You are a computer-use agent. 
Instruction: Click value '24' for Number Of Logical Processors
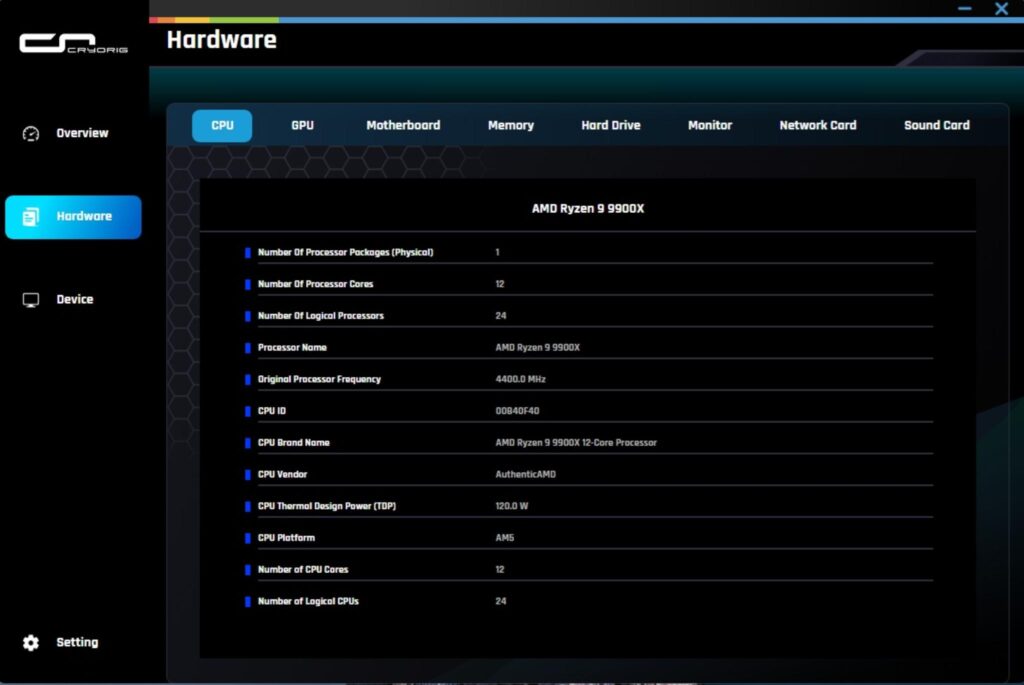coord(501,316)
